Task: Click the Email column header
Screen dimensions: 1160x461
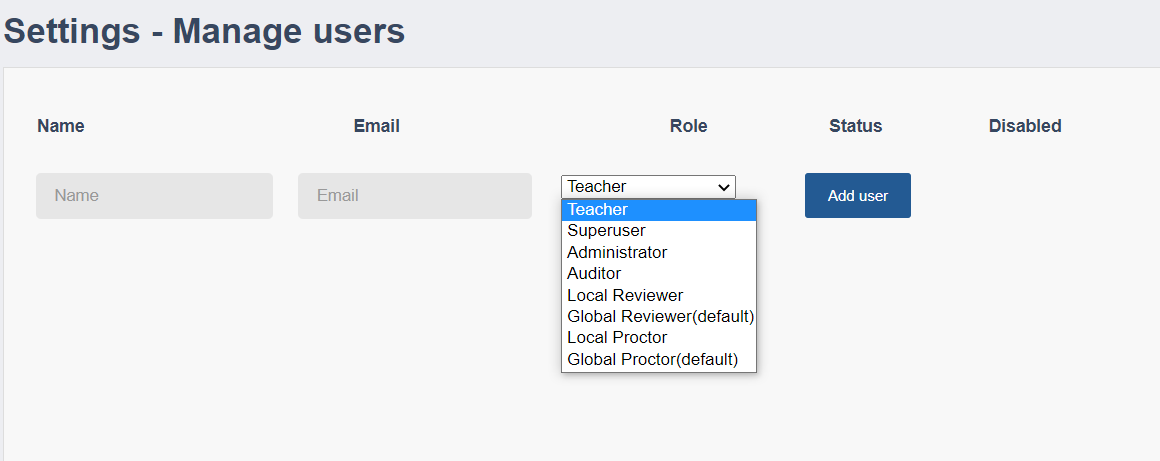Action: 377,126
